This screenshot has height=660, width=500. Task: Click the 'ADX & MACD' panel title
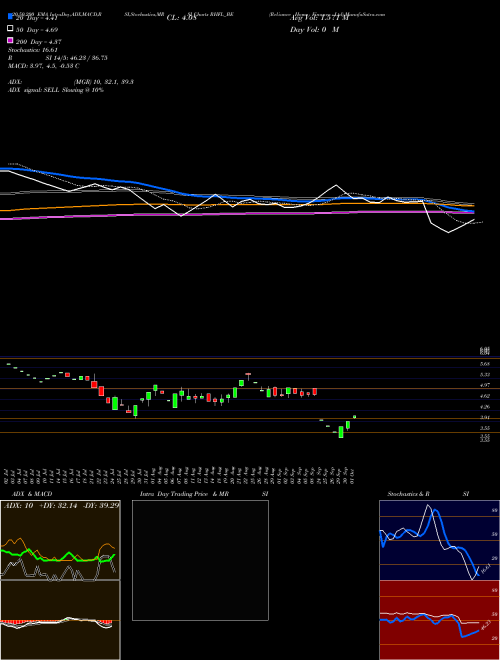click(x=32, y=494)
